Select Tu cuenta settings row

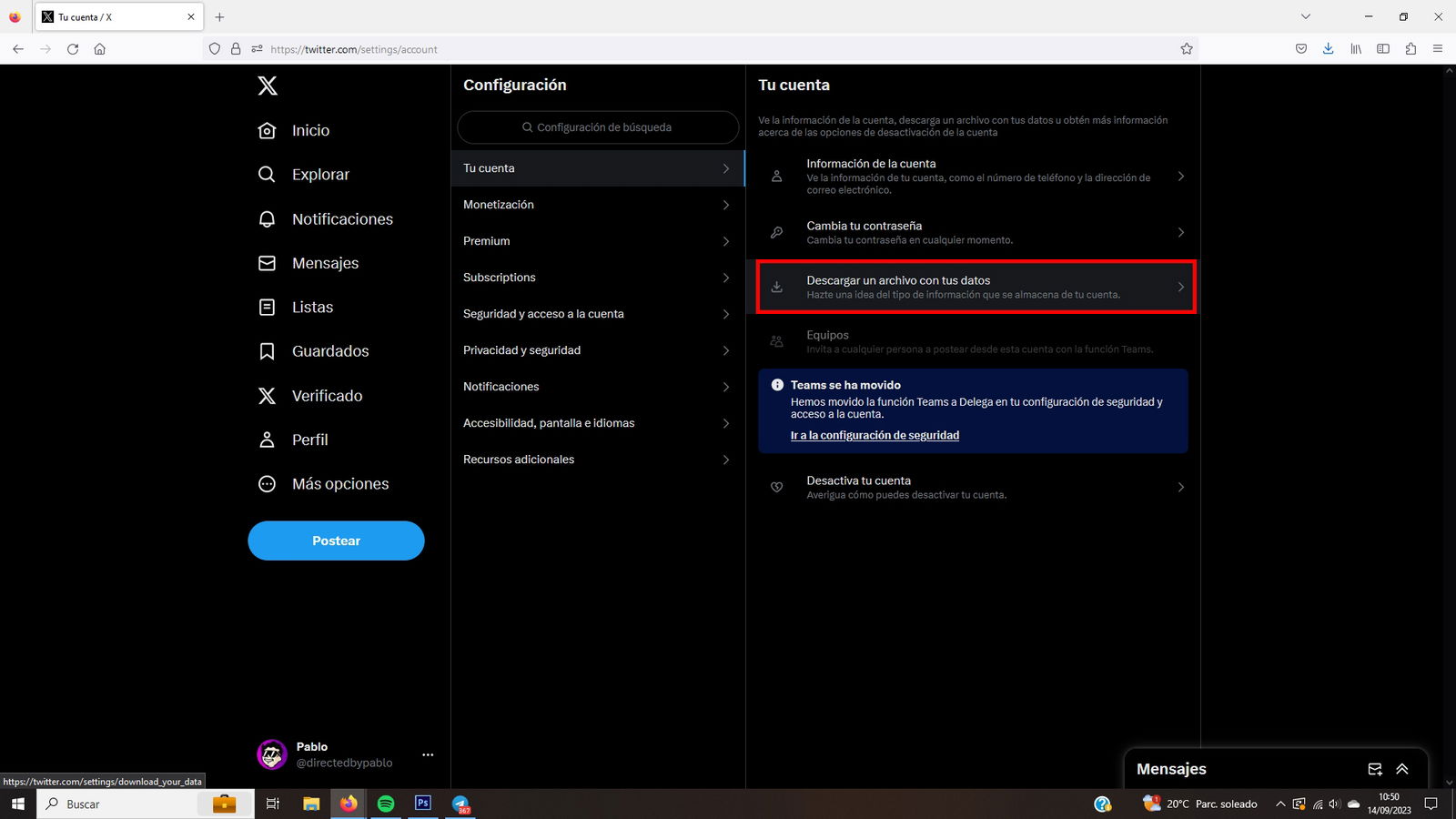pyautogui.click(x=598, y=168)
